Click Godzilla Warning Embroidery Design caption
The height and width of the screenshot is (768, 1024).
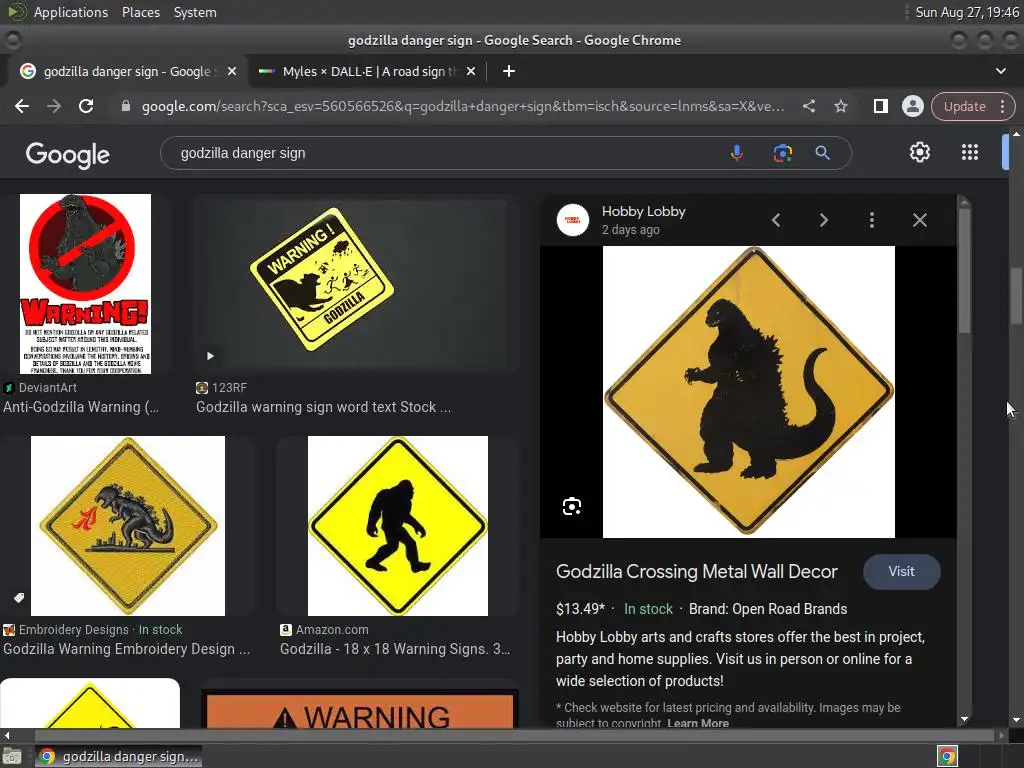pos(127,649)
